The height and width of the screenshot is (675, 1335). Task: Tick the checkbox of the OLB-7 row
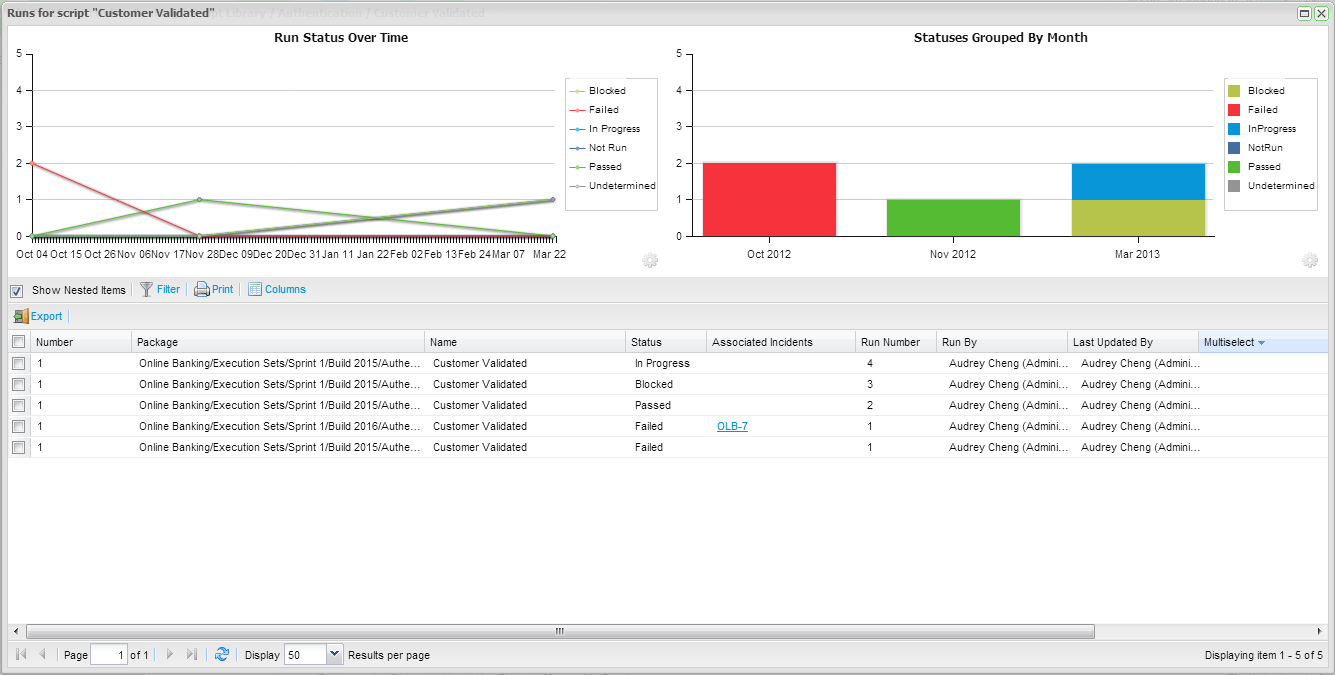(18, 427)
